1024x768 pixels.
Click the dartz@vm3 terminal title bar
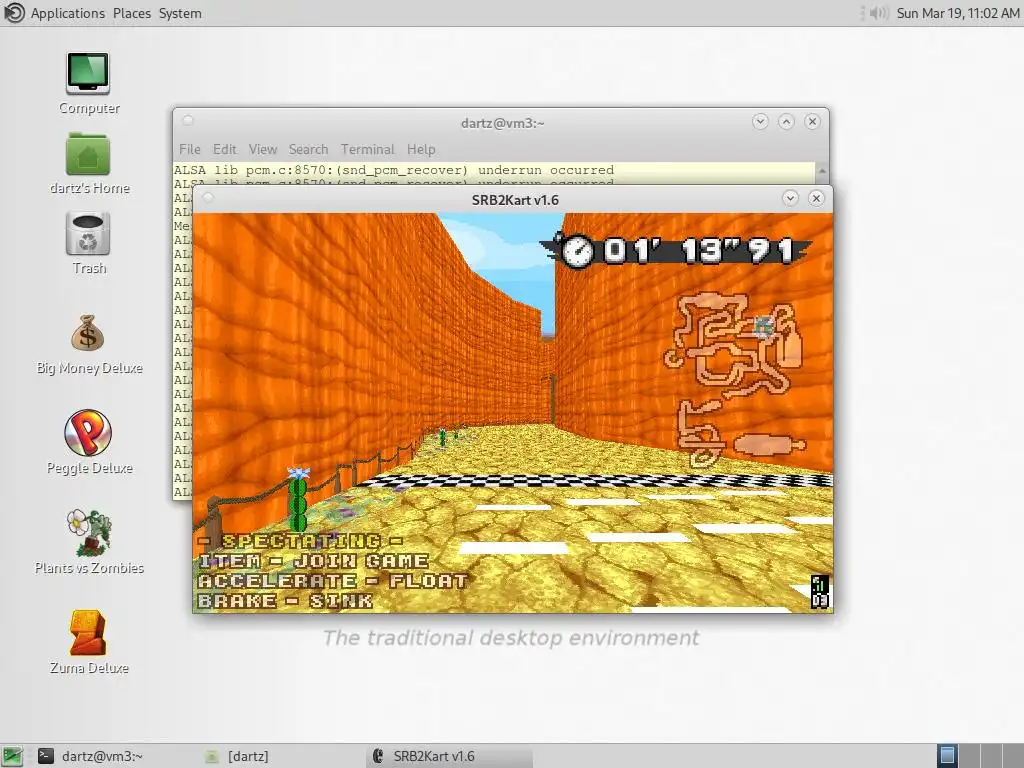pos(502,123)
